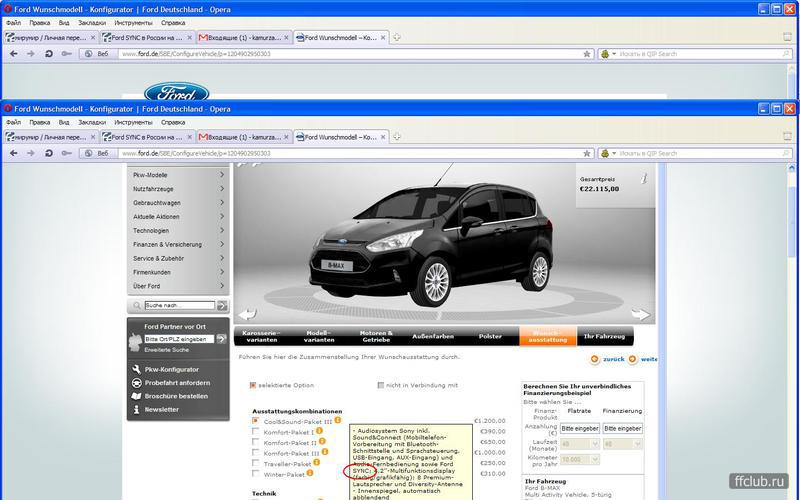This screenshot has width=800, height=500.
Task: Close the Gmail Входящие tab in front window
Action: (286, 137)
